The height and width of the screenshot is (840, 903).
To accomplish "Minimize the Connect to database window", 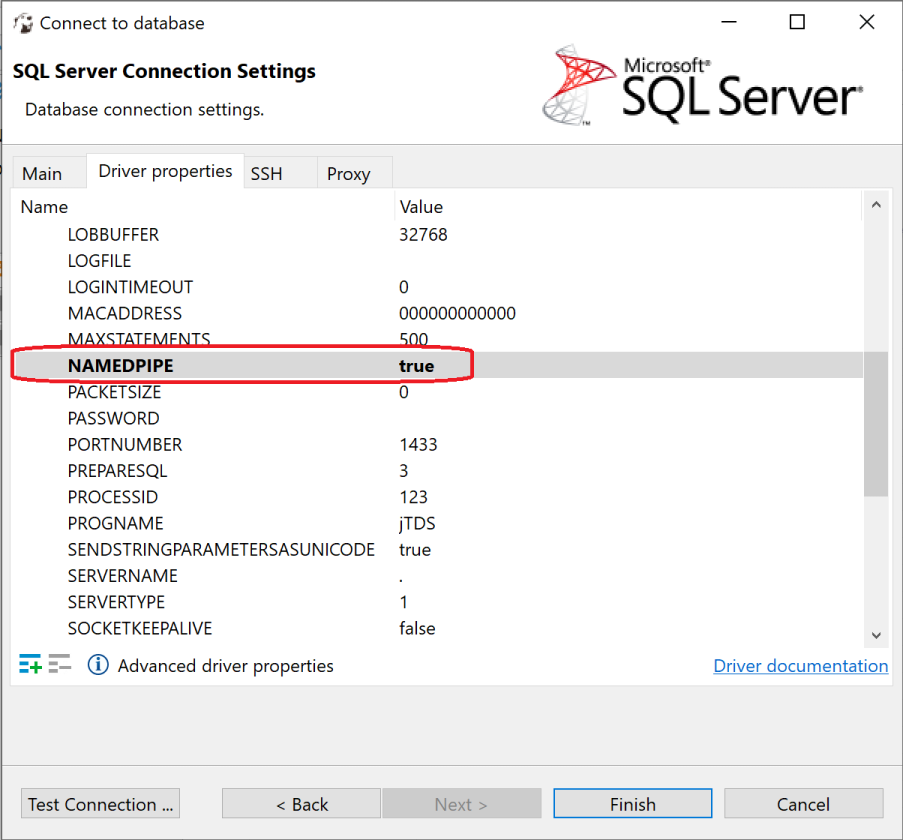I will pos(729,22).
